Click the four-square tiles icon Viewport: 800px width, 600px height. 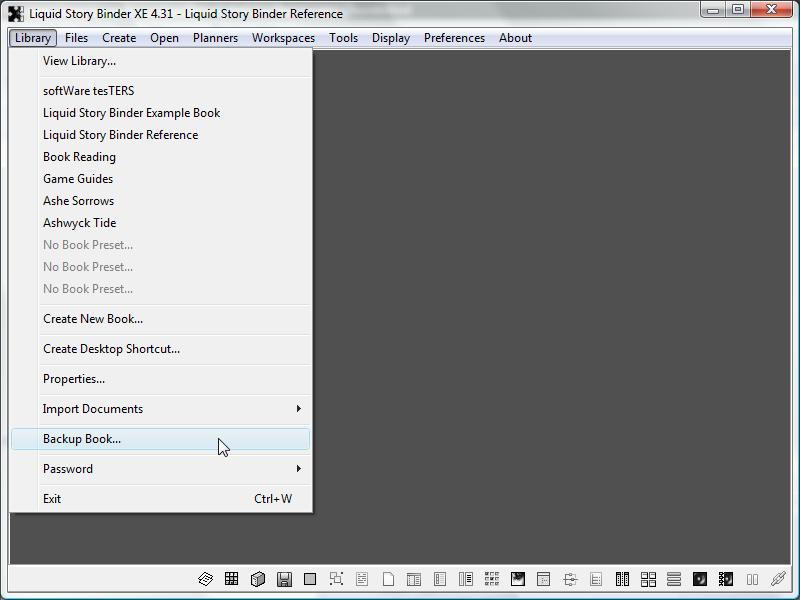pyautogui.click(x=648, y=579)
